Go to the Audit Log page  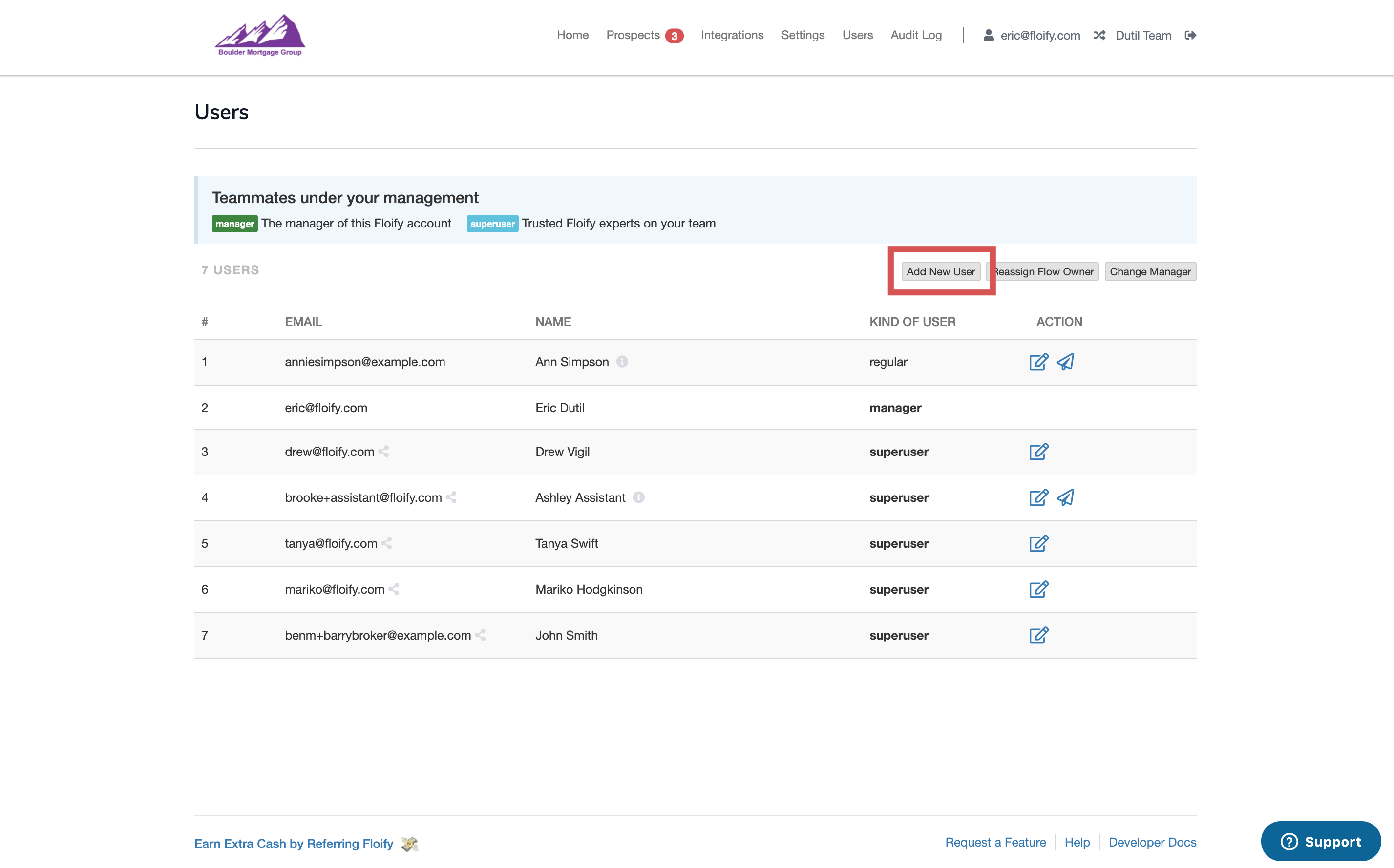[915, 35]
